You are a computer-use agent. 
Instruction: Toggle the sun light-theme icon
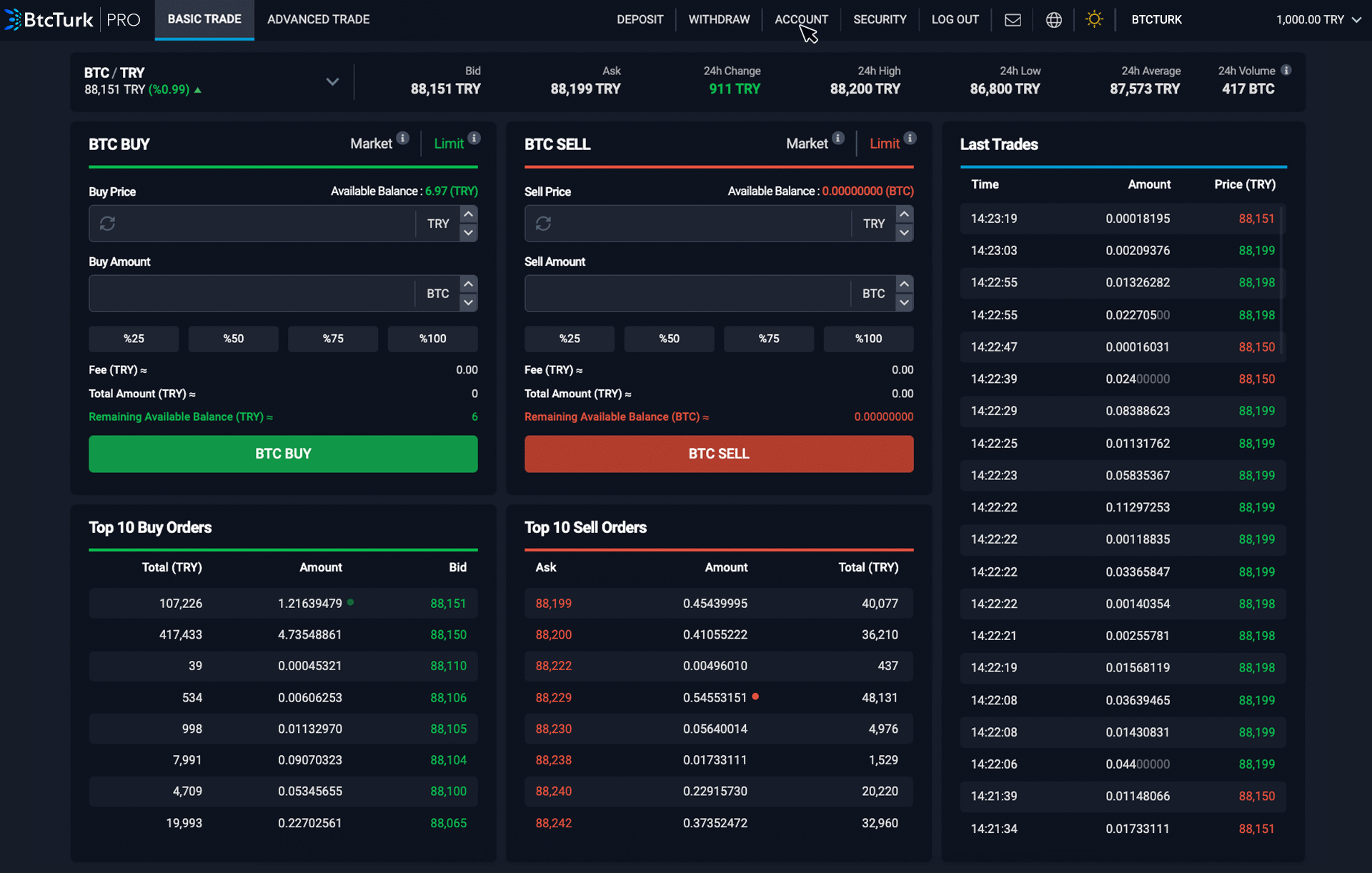tap(1094, 19)
